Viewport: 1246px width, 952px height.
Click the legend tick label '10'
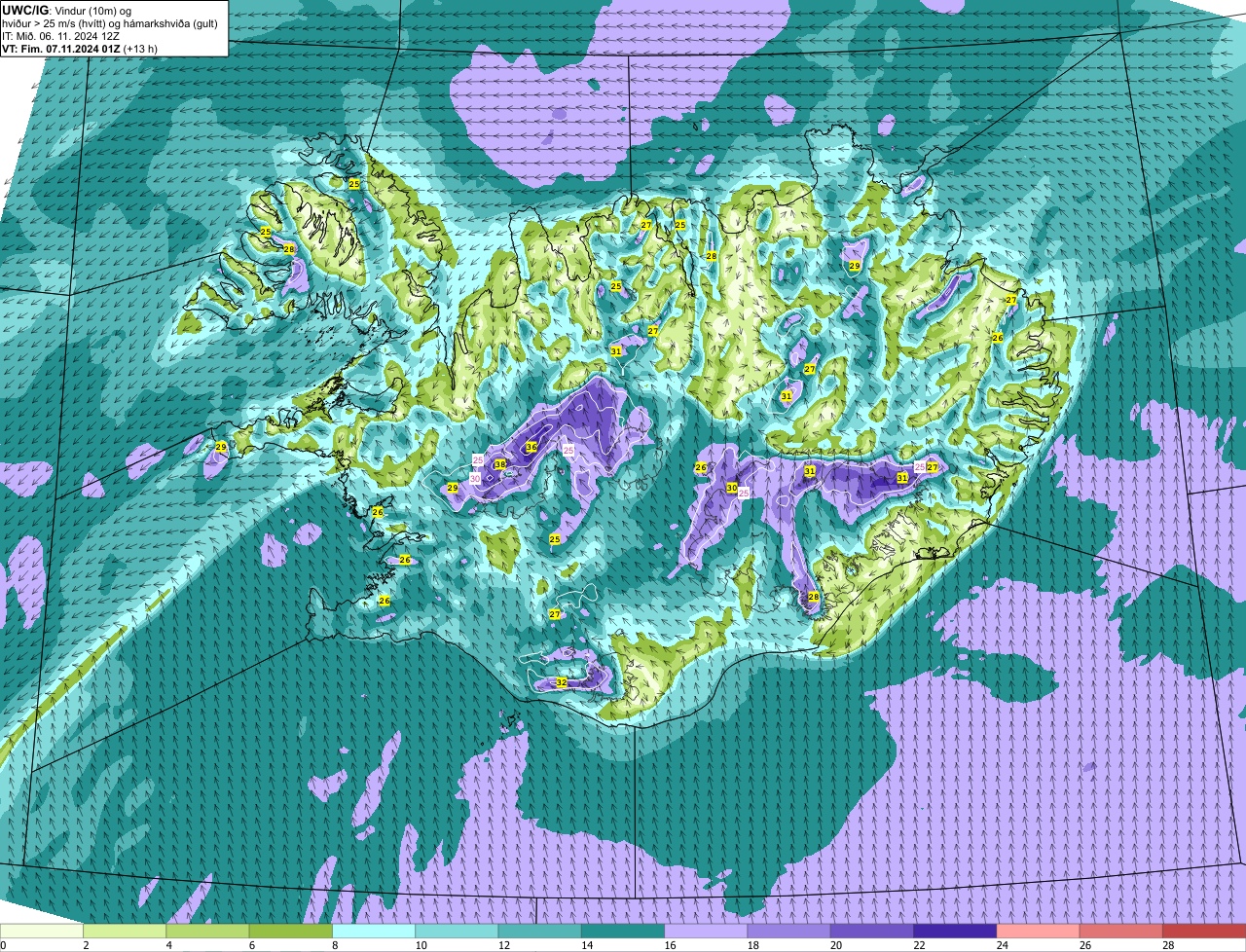pos(420,945)
